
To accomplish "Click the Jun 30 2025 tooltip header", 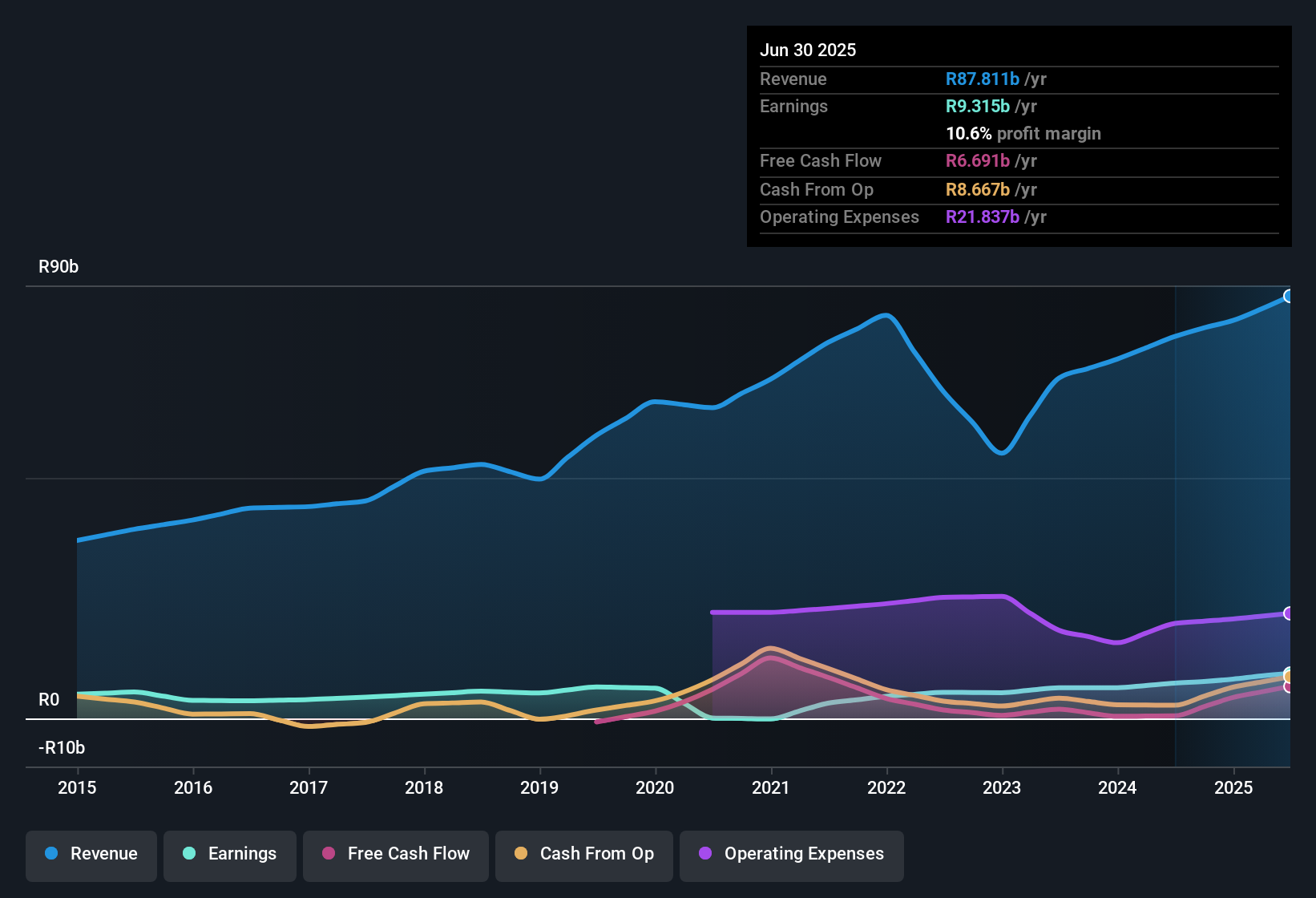I will click(808, 50).
